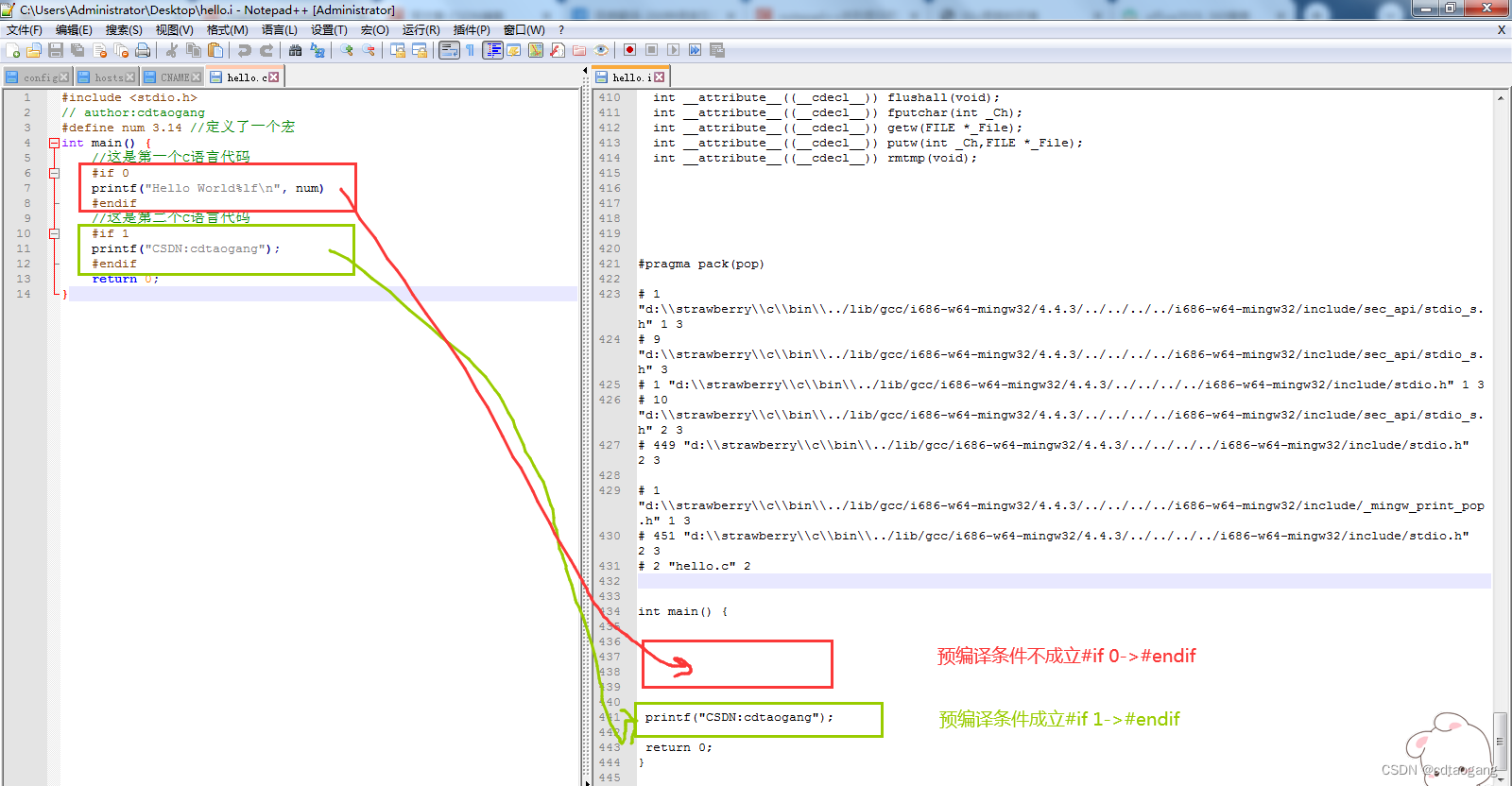Open the 编辑(E) menu
The height and width of the screenshot is (786, 1512).
click(x=74, y=30)
